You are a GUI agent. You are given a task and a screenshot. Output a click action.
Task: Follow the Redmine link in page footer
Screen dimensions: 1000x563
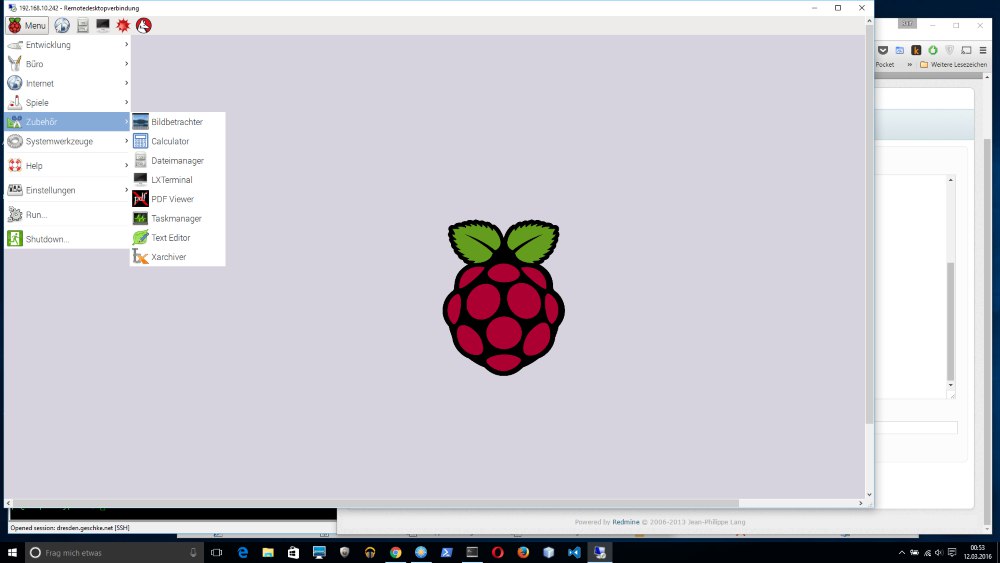pos(626,522)
